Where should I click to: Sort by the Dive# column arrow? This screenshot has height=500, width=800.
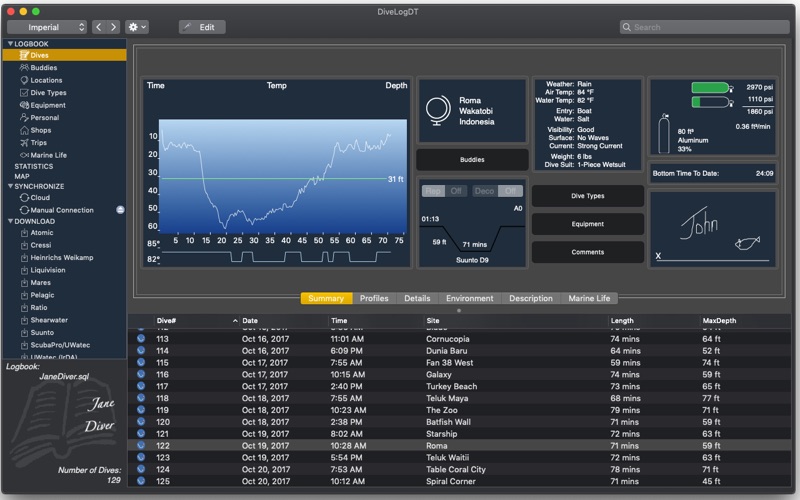tap(235, 320)
